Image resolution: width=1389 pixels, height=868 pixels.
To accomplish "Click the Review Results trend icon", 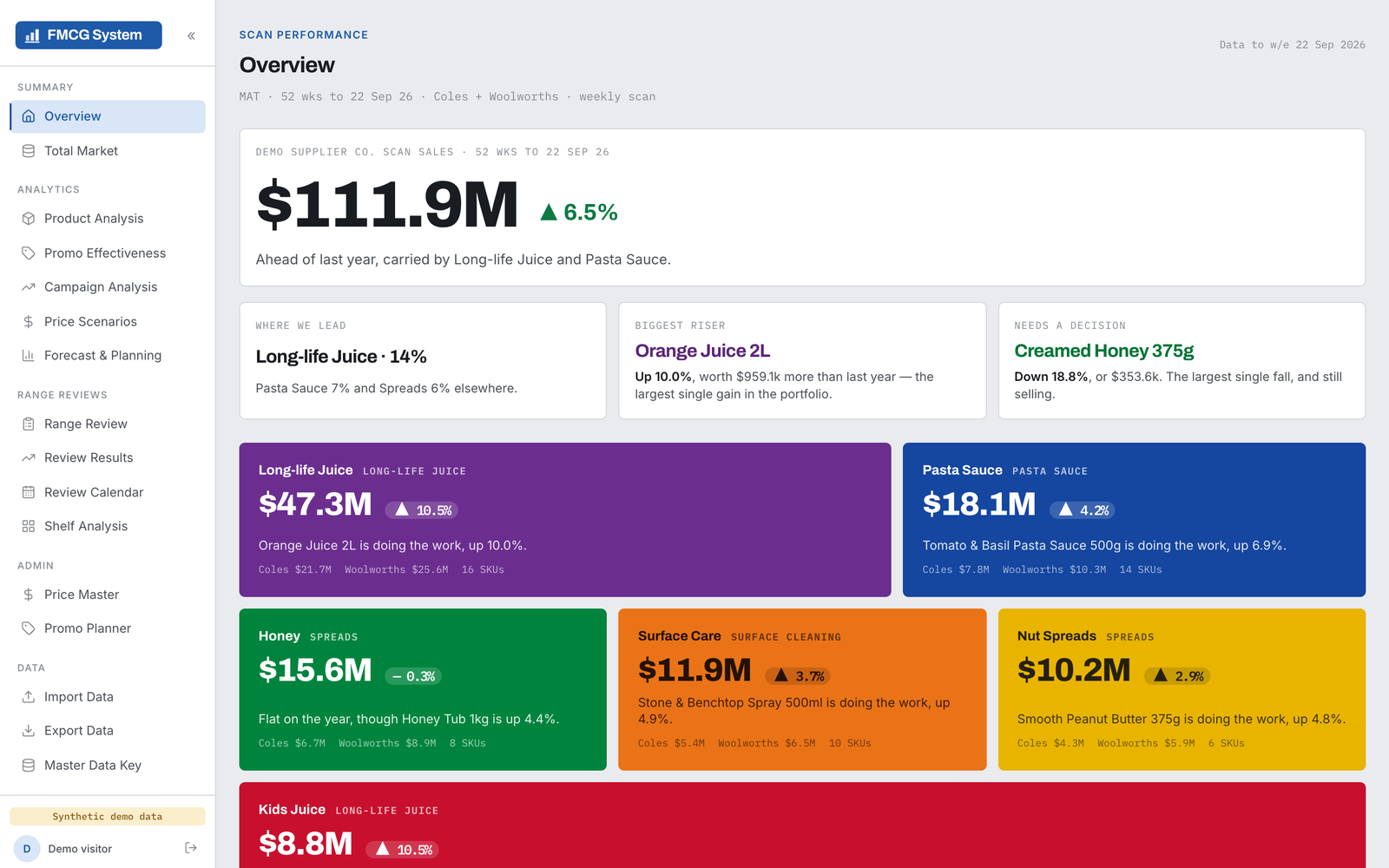I will [29, 458].
